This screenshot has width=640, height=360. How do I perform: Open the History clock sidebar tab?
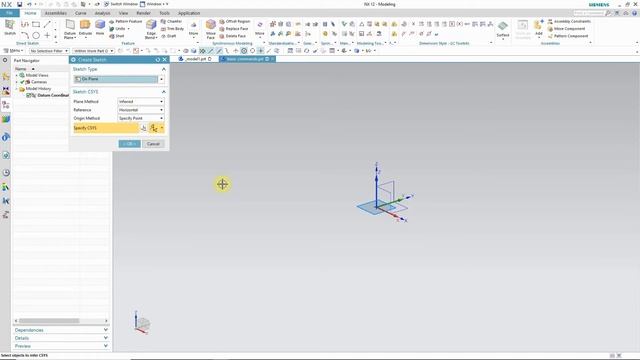click(x=6, y=173)
